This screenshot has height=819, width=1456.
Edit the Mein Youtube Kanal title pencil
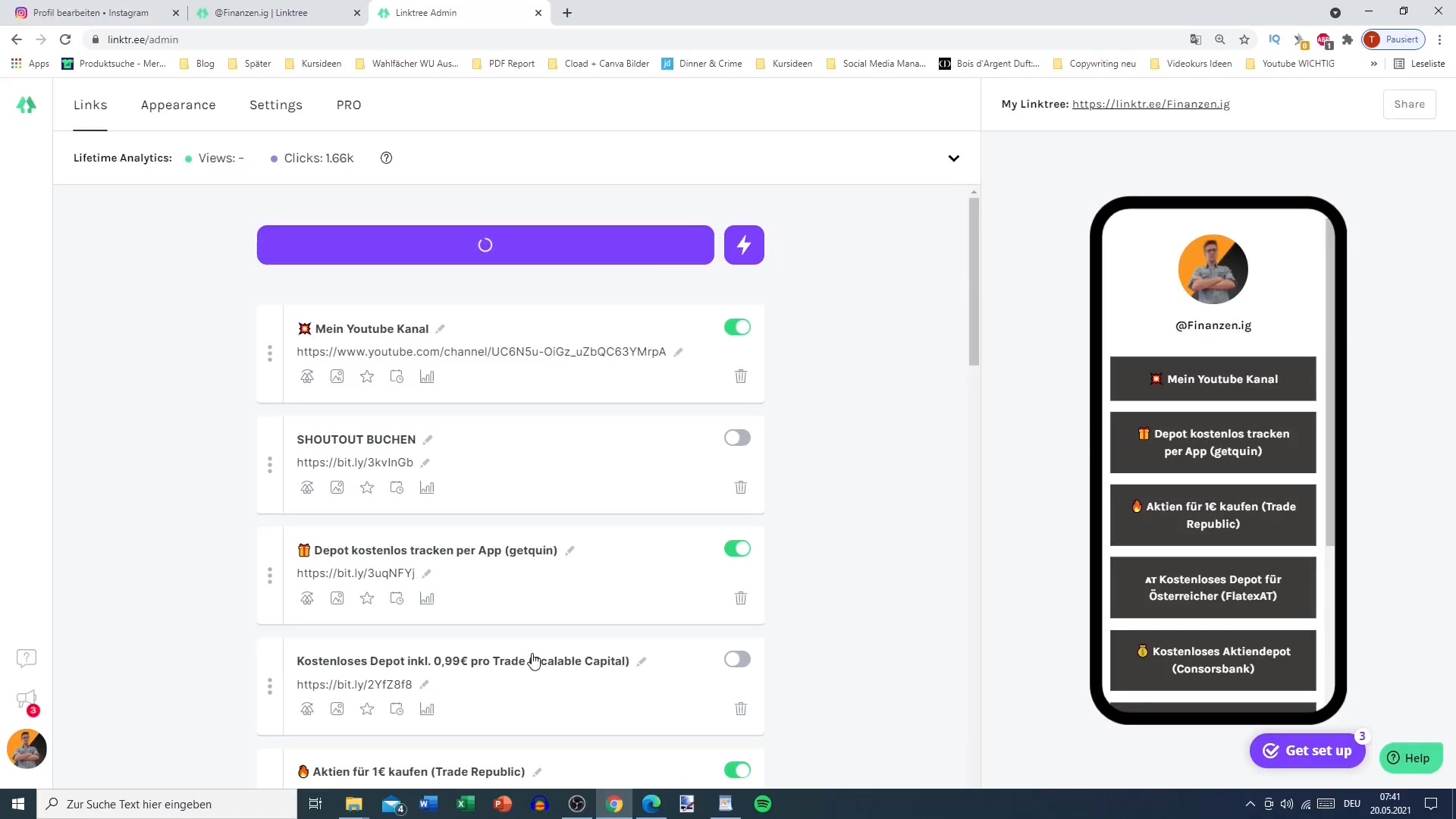tap(441, 329)
